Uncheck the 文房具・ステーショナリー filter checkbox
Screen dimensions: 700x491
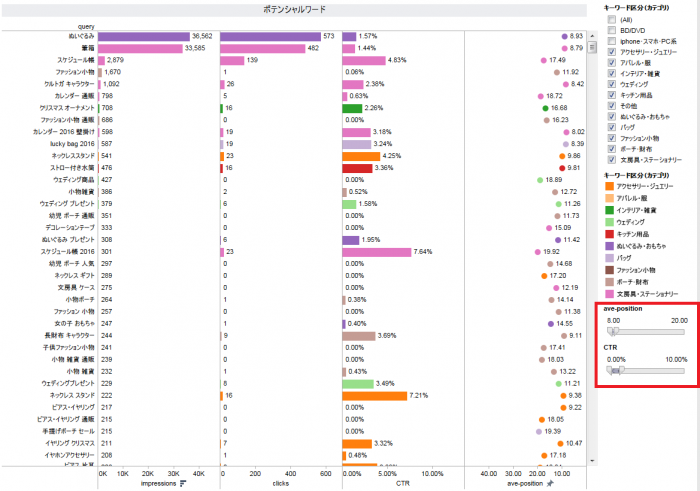coord(612,159)
